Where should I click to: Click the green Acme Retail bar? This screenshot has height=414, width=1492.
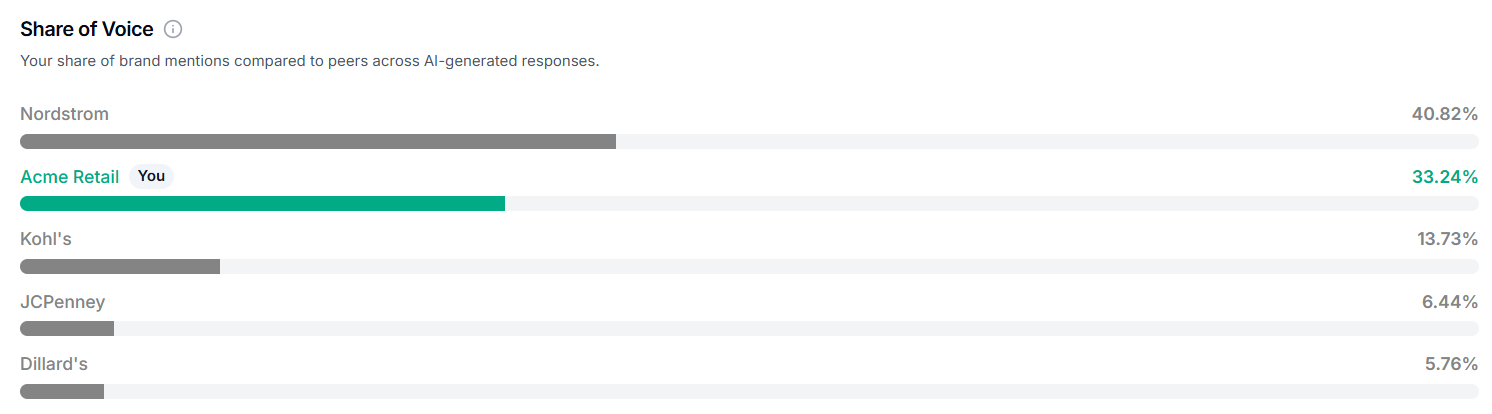(x=262, y=204)
